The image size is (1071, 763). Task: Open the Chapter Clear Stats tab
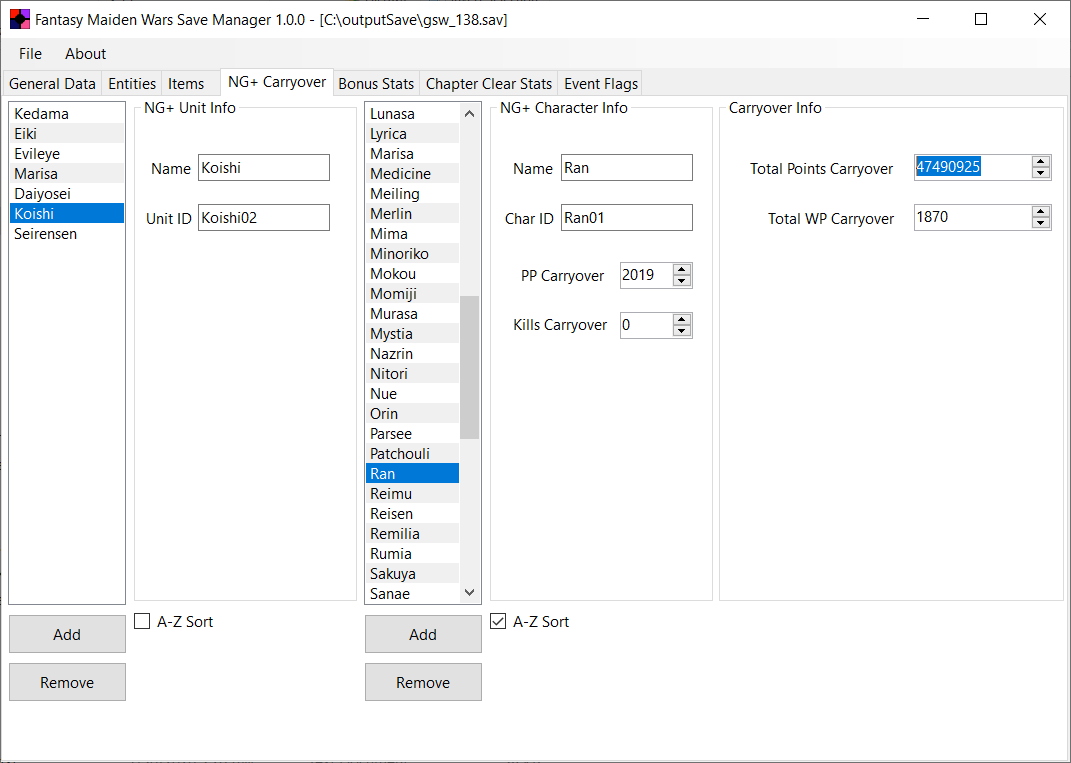(x=488, y=83)
